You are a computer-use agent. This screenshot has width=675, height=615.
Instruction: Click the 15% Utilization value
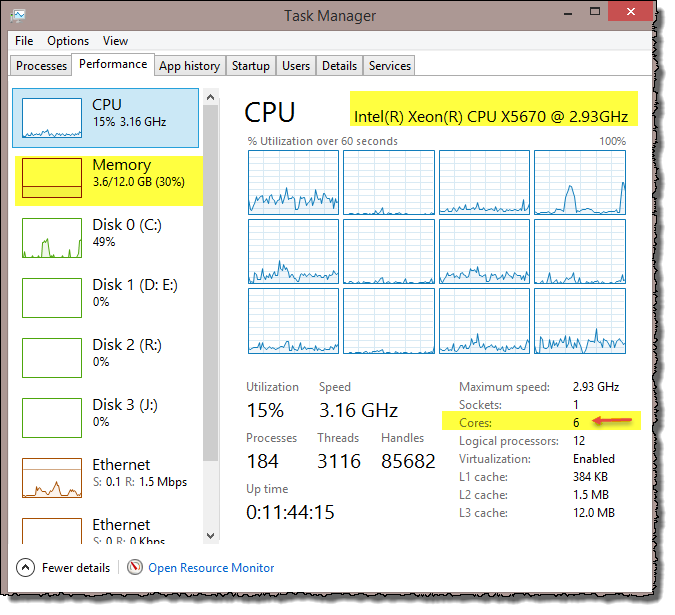[x=265, y=410]
